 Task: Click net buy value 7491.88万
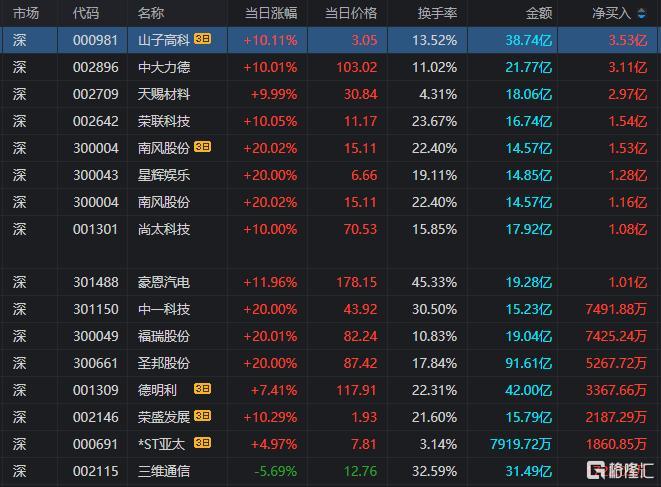point(616,309)
